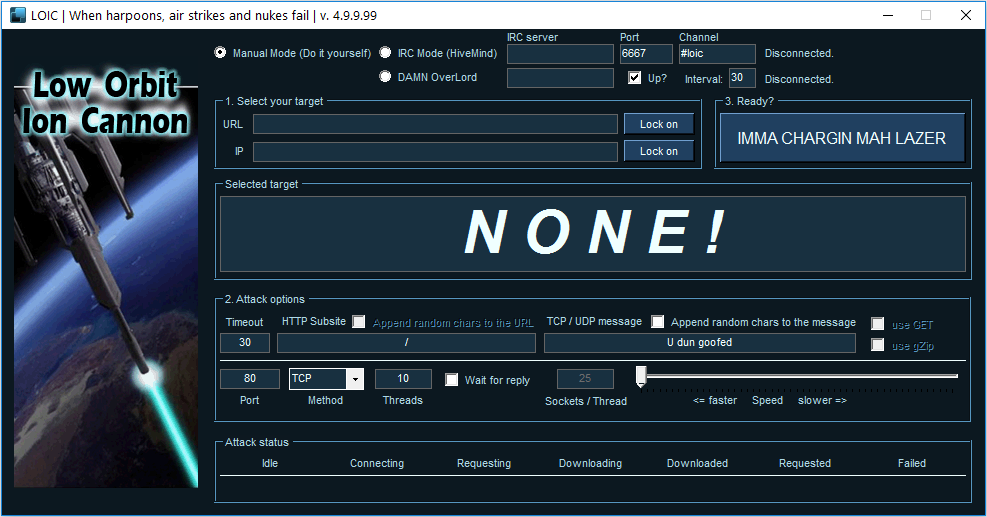Image resolution: width=987 pixels, height=517 pixels.
Task: Toggle the Up? checkbox
Action: click(x=634, y=78)
